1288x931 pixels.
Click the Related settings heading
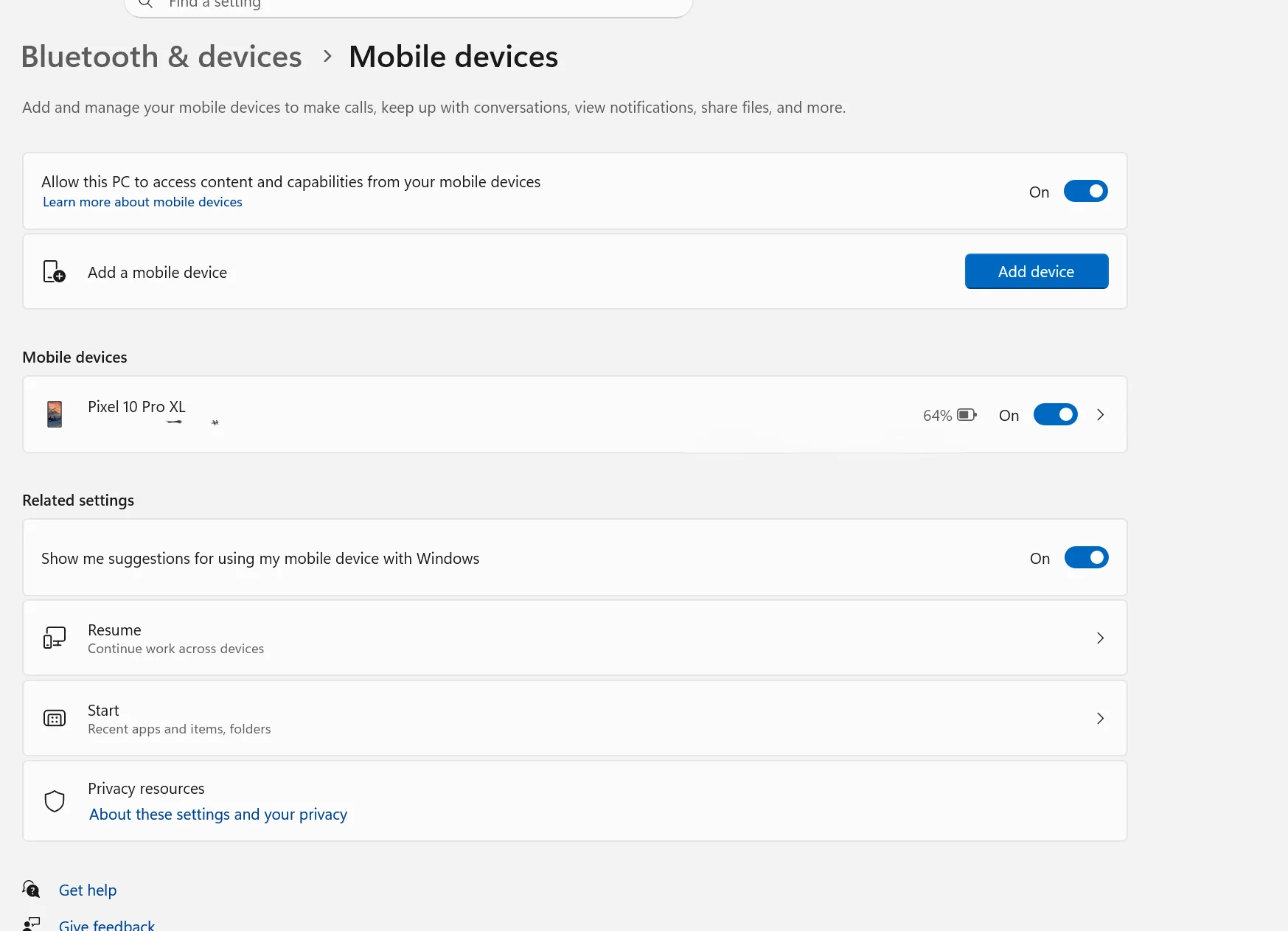pyautogui.click(x=78, y=501)
